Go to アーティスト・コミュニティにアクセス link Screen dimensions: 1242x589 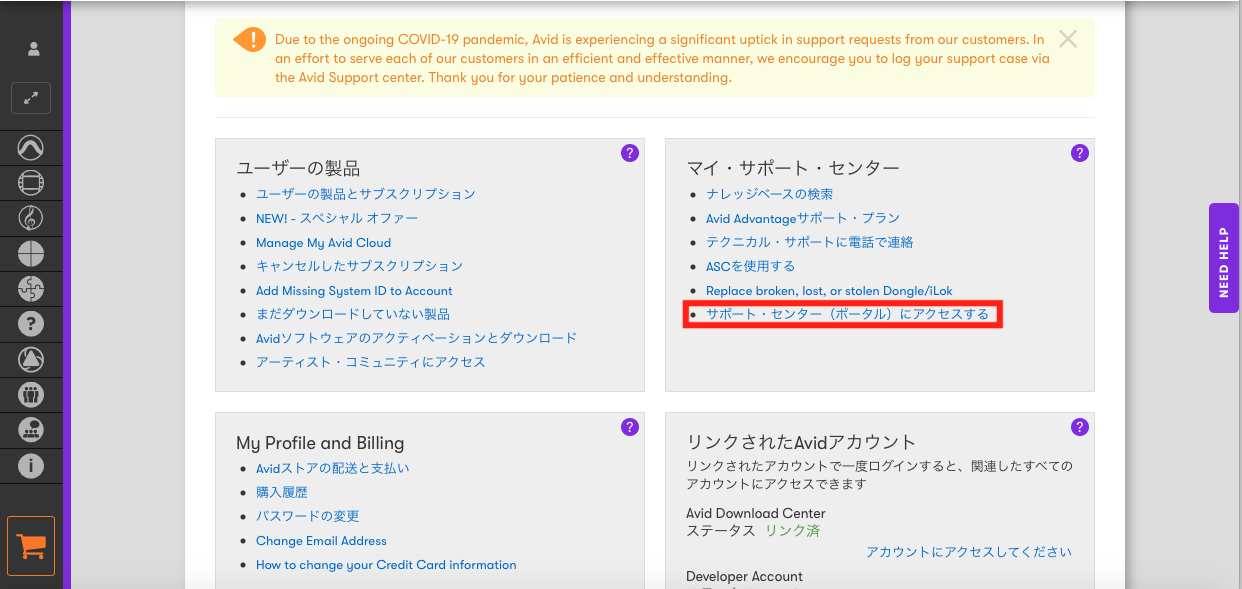click(371, 362)
